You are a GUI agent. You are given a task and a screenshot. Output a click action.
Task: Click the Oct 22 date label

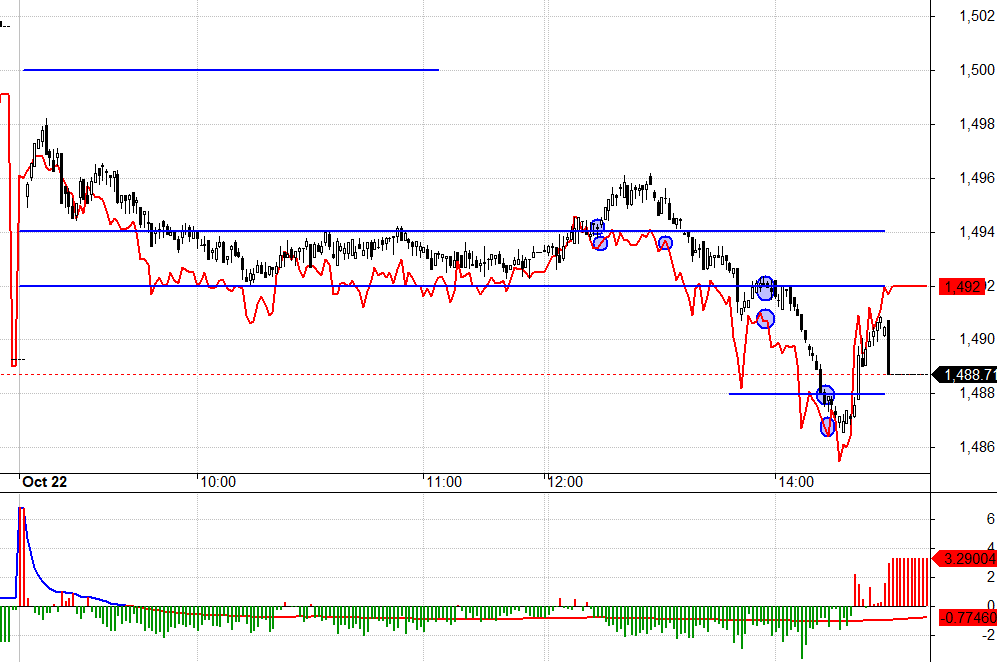point(45,482)
